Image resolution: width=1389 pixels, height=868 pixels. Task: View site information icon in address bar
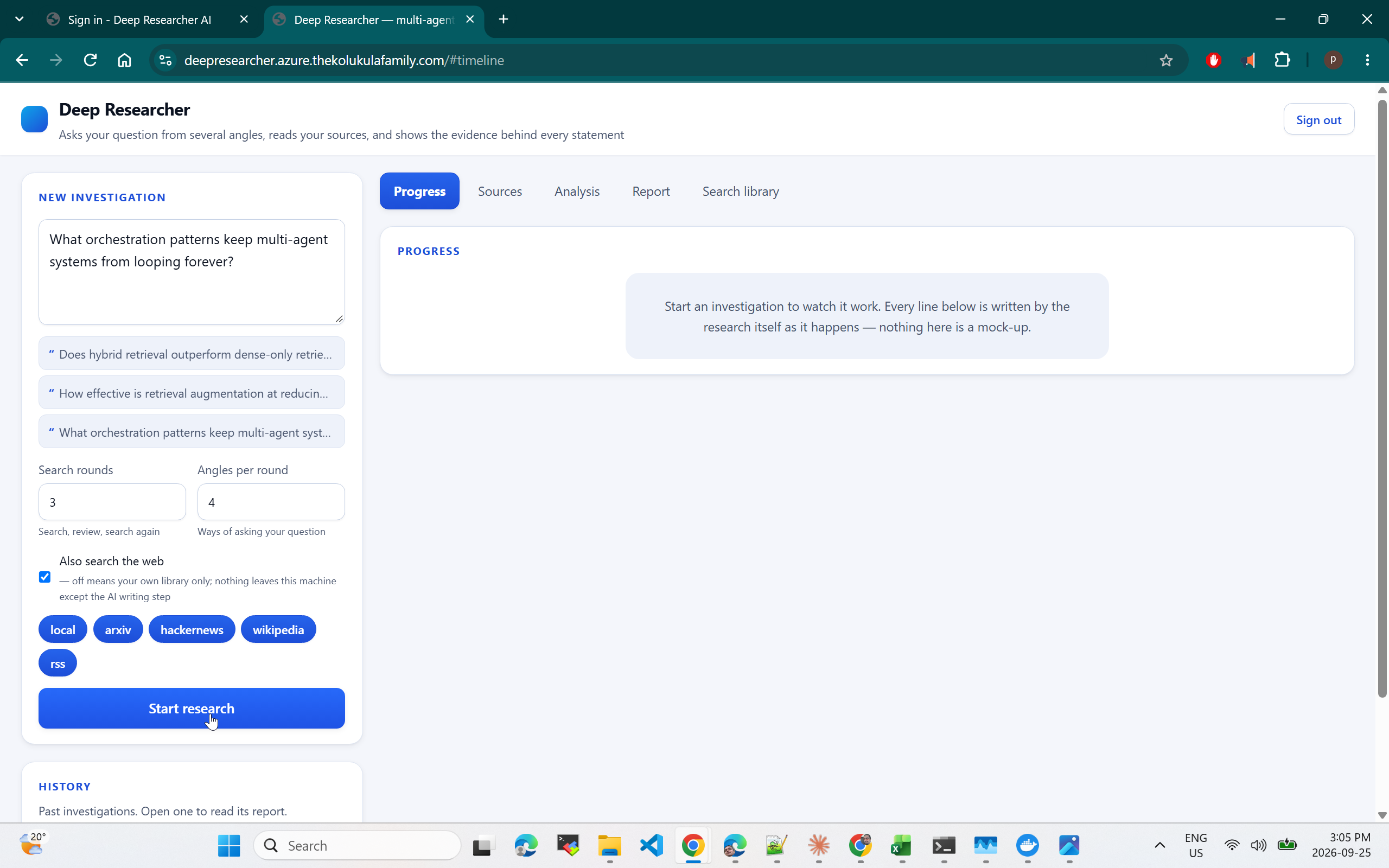(x=165, y=60)
